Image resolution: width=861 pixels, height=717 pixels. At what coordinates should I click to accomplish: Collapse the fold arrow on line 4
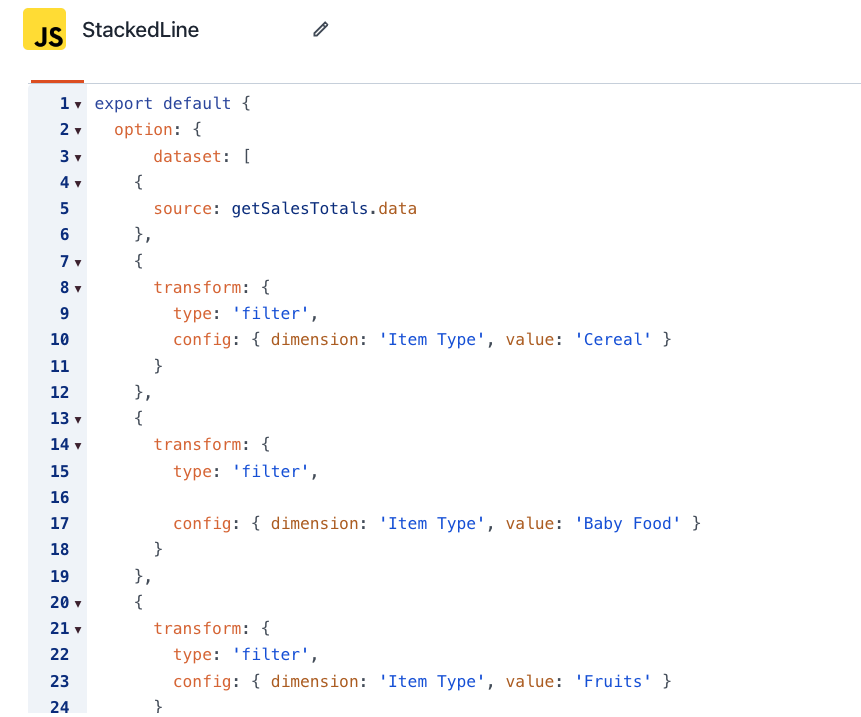pyautogui.click(x=78, y=183)
